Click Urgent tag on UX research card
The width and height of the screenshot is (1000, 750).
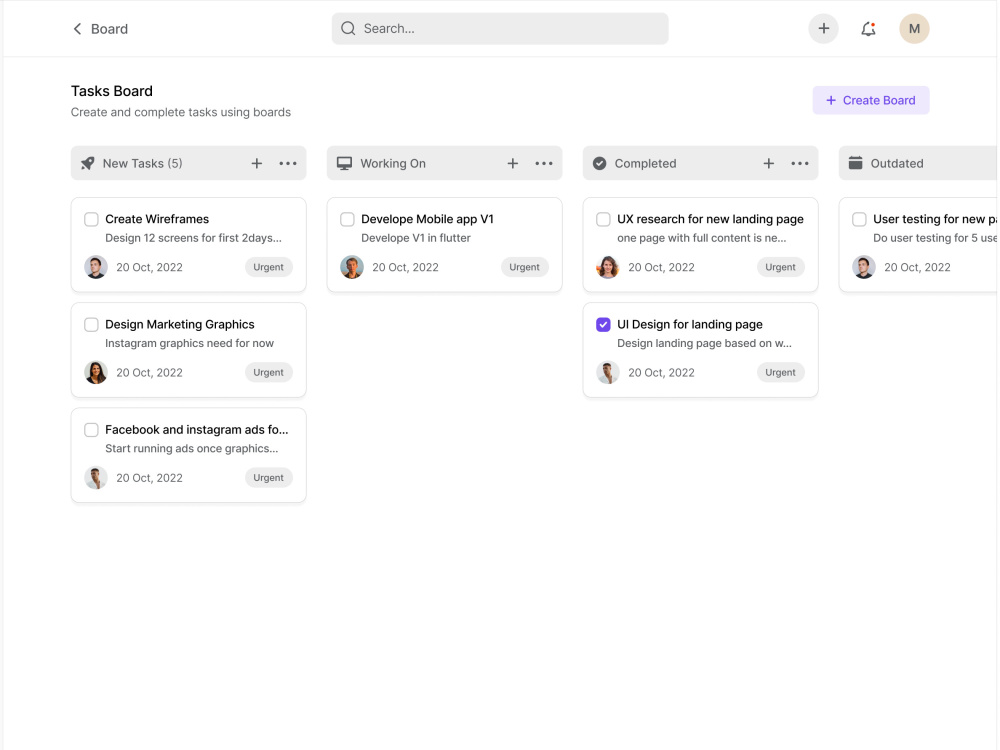pos(781,267)
